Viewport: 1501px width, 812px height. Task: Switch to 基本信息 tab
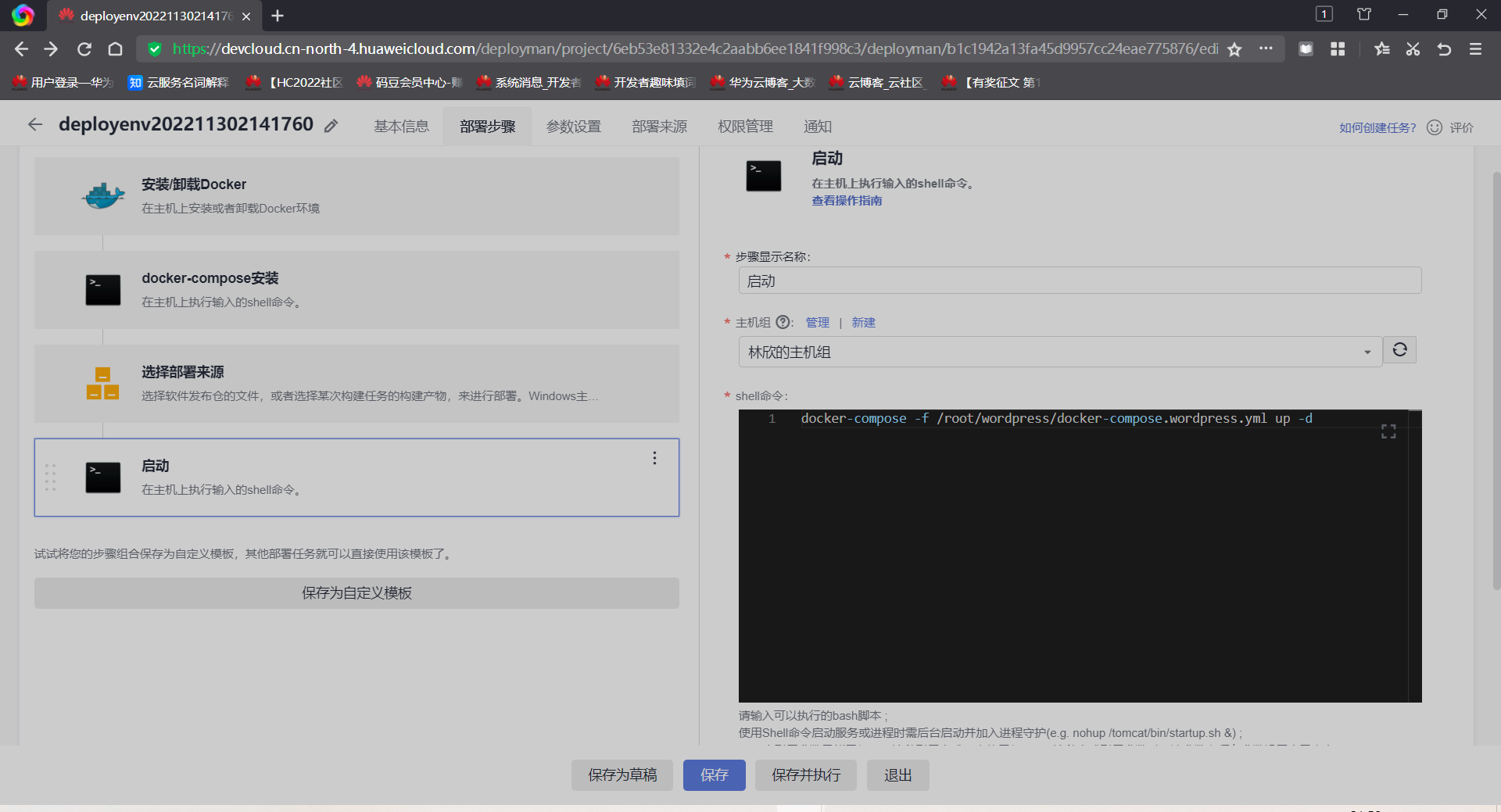click(x=401, y=127)
